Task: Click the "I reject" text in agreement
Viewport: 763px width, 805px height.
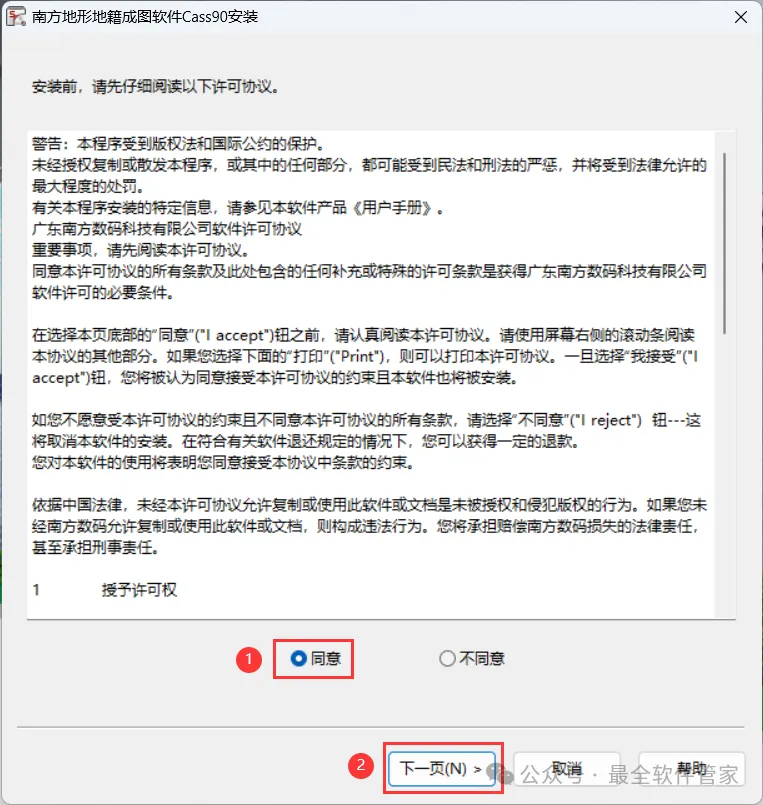Action: click(606, 420)
